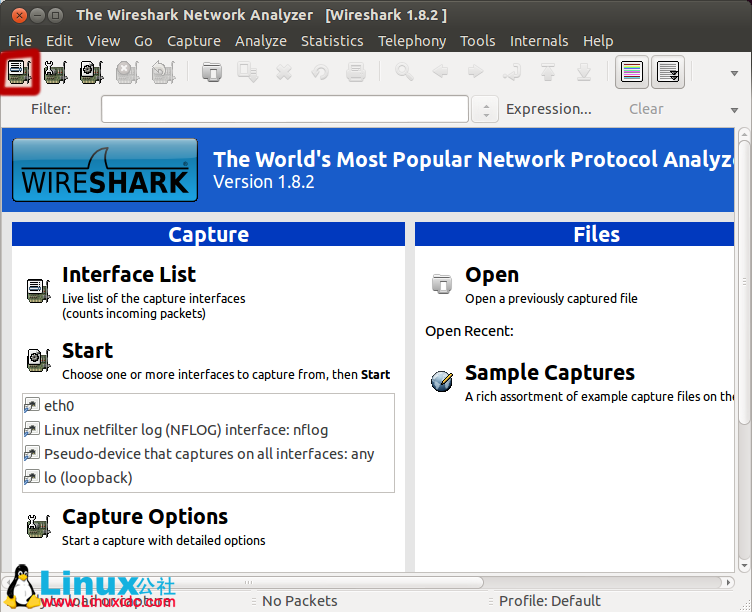Open the File menu
The height and width of the screenshot is (612, 752).
tap(20, 41)
